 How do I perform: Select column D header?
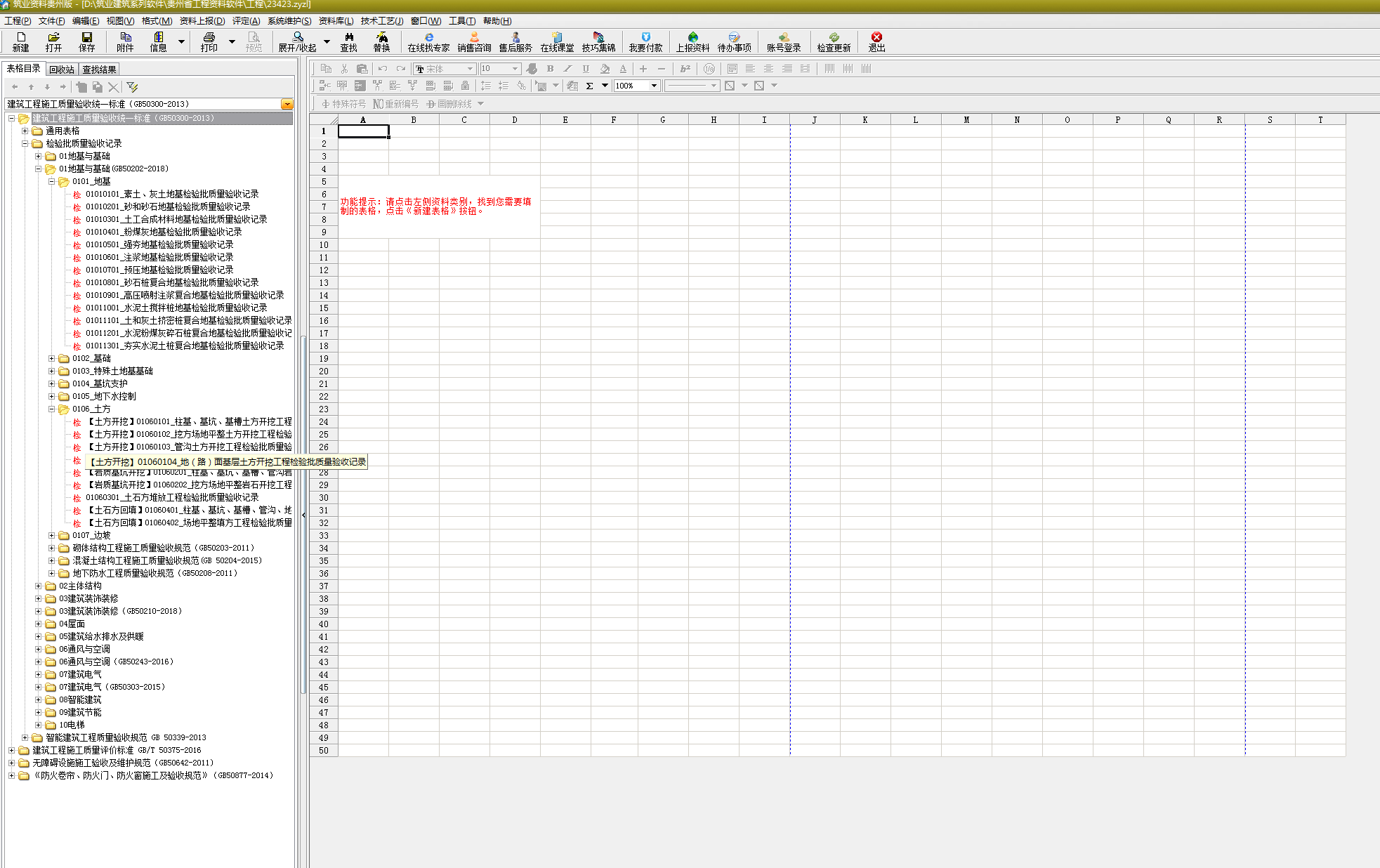(515, 119)
